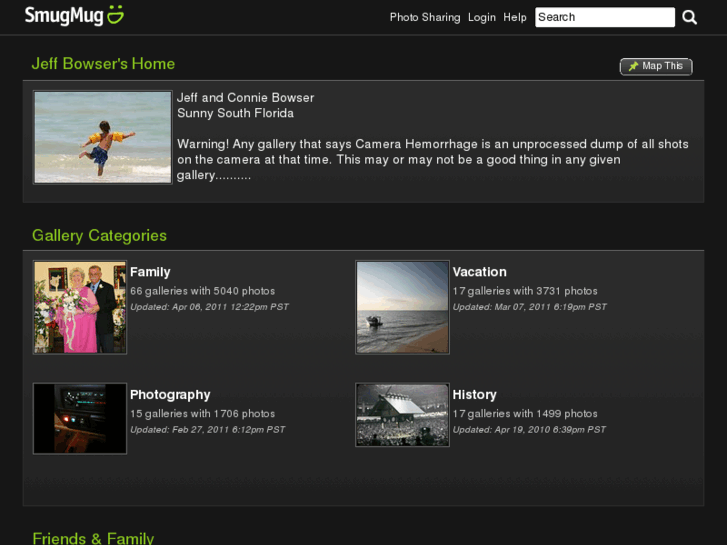Open the child on beach profile photo
Screen dimensions: 727x545
click(102, 137)
